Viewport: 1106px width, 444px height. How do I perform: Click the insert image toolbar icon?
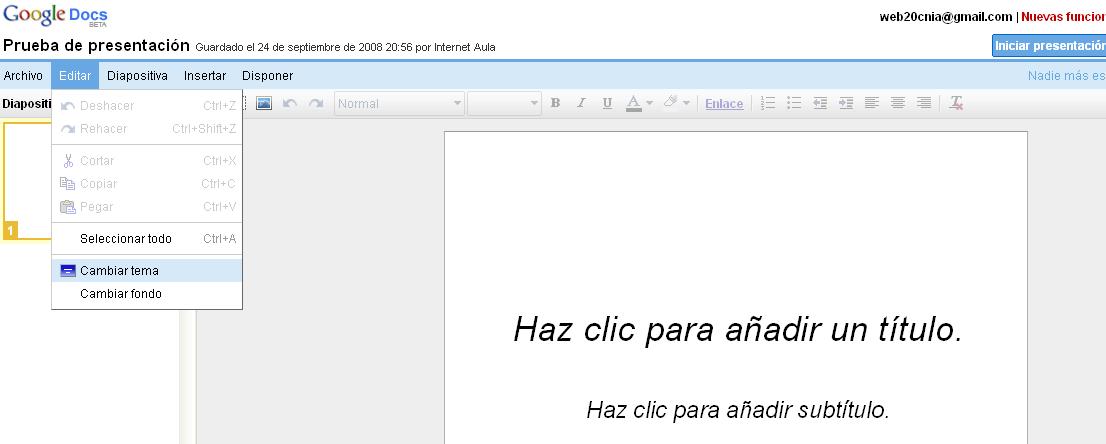click(265, 103)
